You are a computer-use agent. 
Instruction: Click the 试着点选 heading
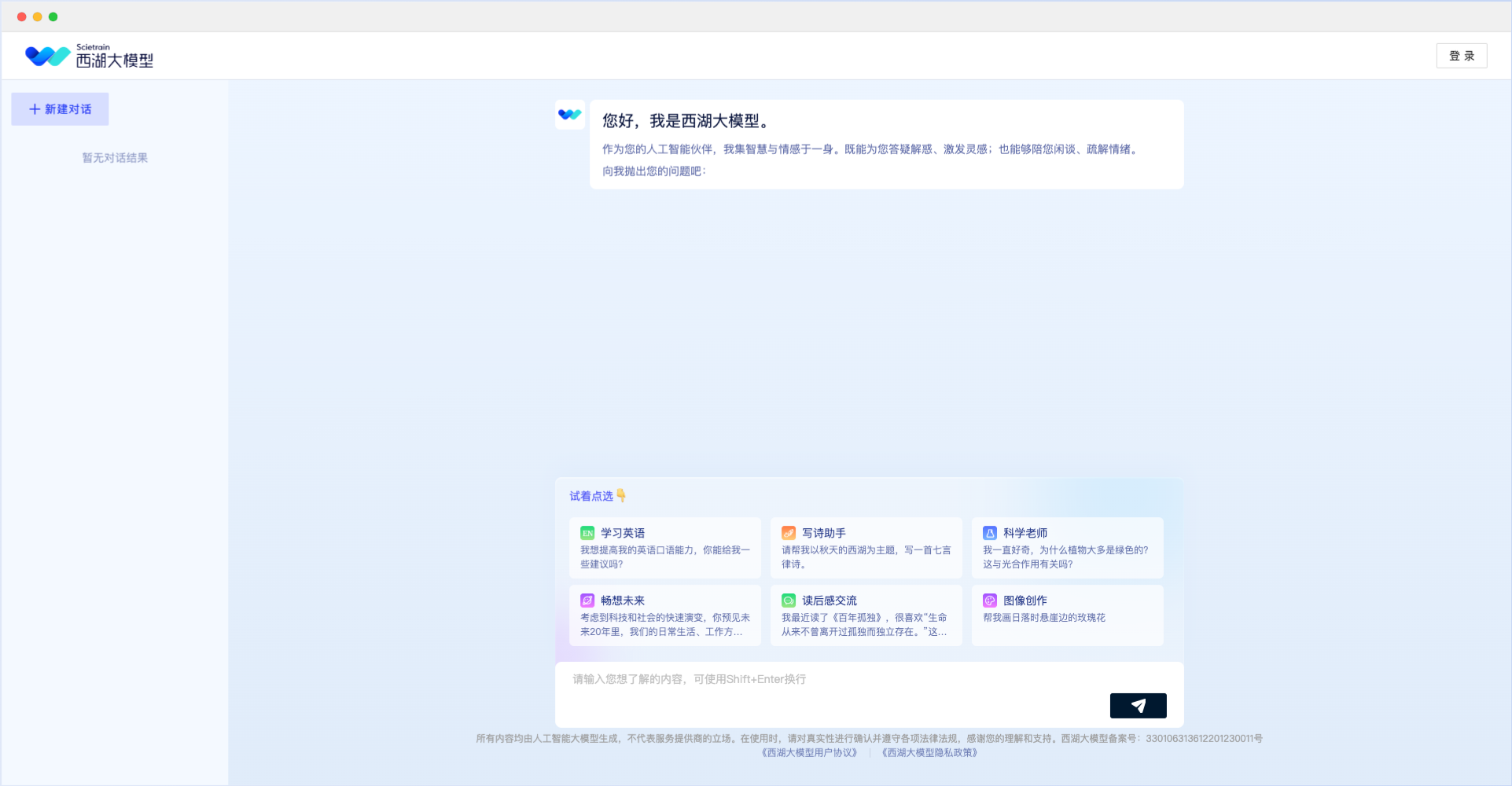coord(591,496)
